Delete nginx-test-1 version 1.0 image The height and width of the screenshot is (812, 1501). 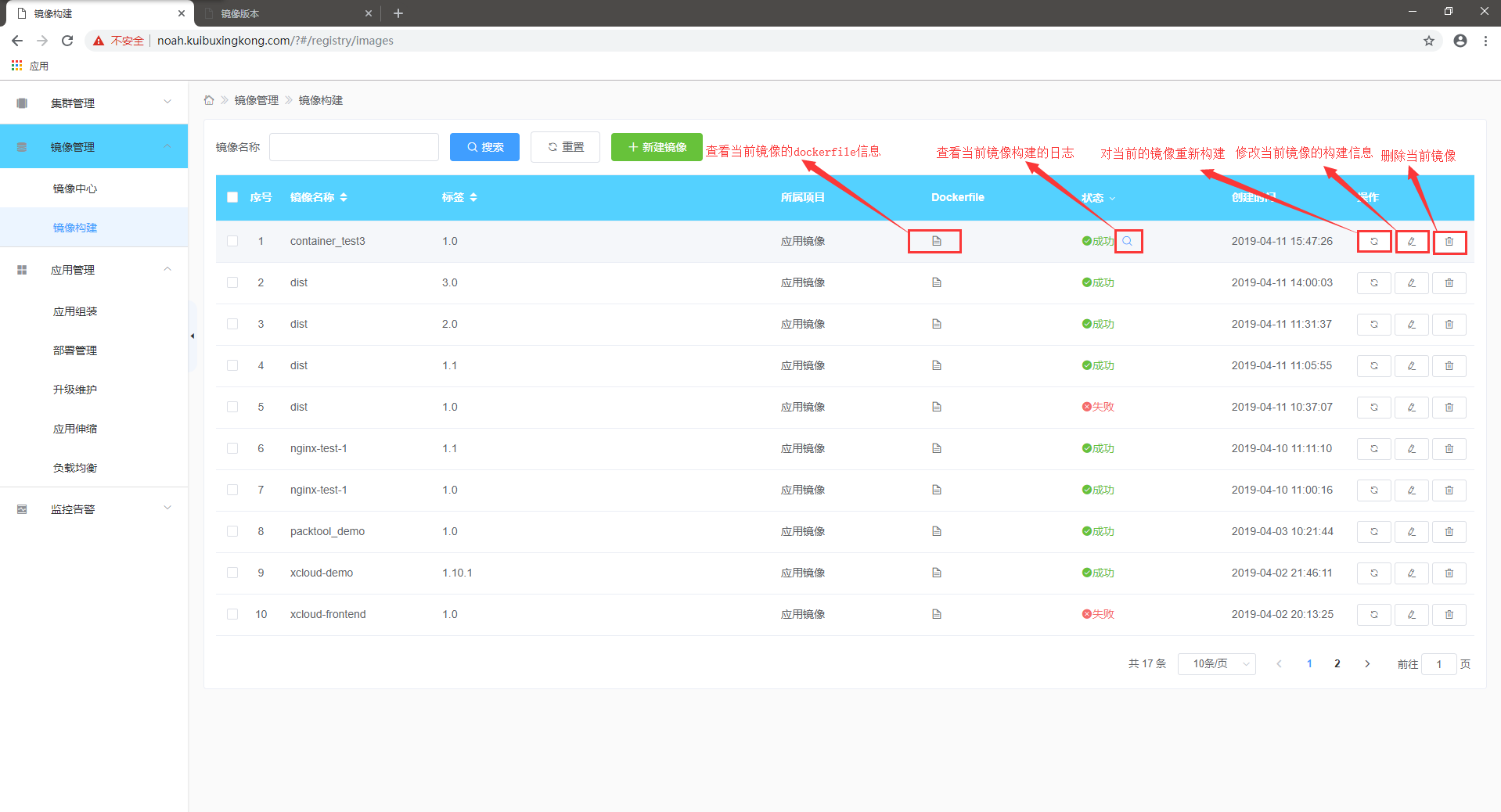[x=1449, y=490]
